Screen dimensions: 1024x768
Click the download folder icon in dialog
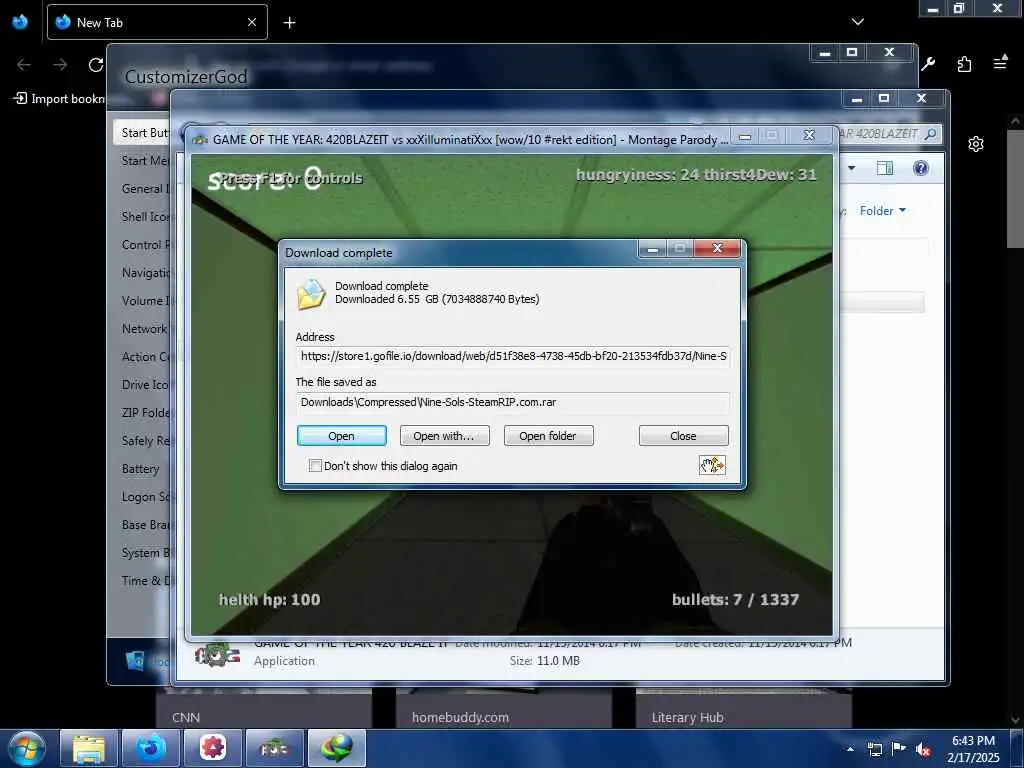click(311, 294)
